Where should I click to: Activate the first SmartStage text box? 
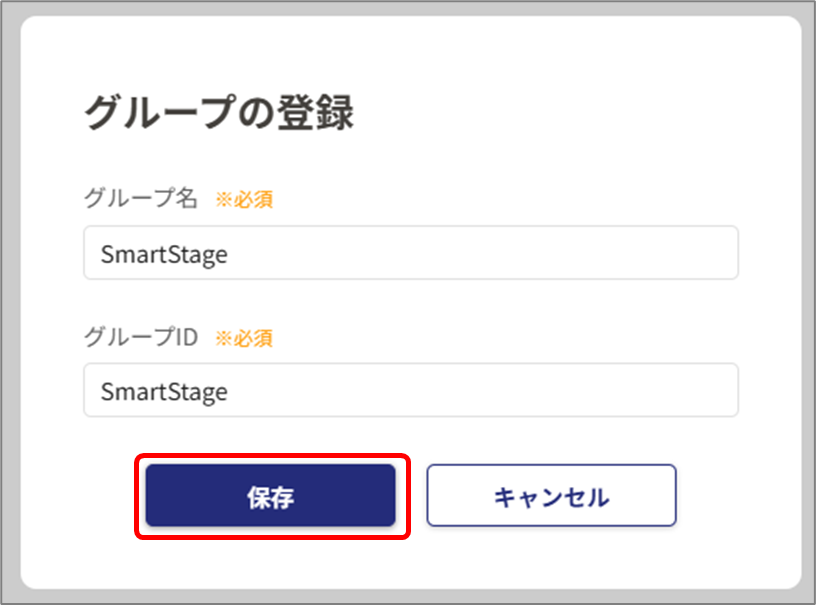pos(411,253)
